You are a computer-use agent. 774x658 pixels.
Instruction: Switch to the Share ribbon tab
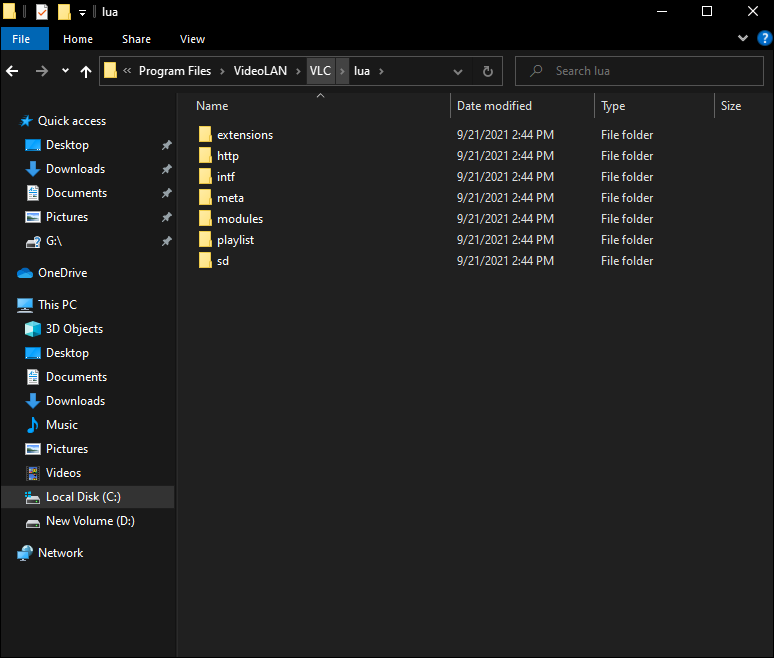coord(136,39)
